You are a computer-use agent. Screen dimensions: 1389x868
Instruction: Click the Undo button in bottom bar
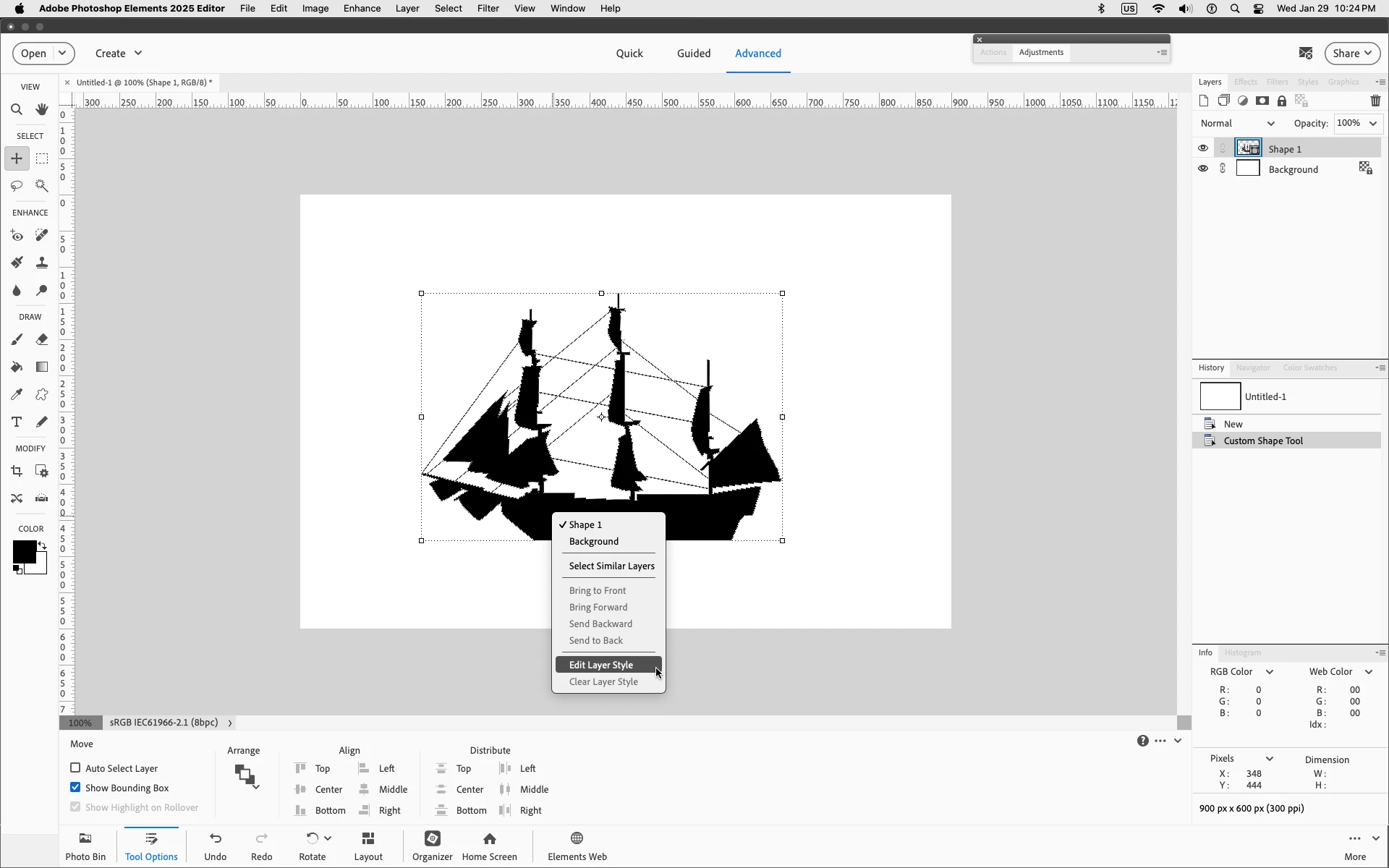coord(216,846)
